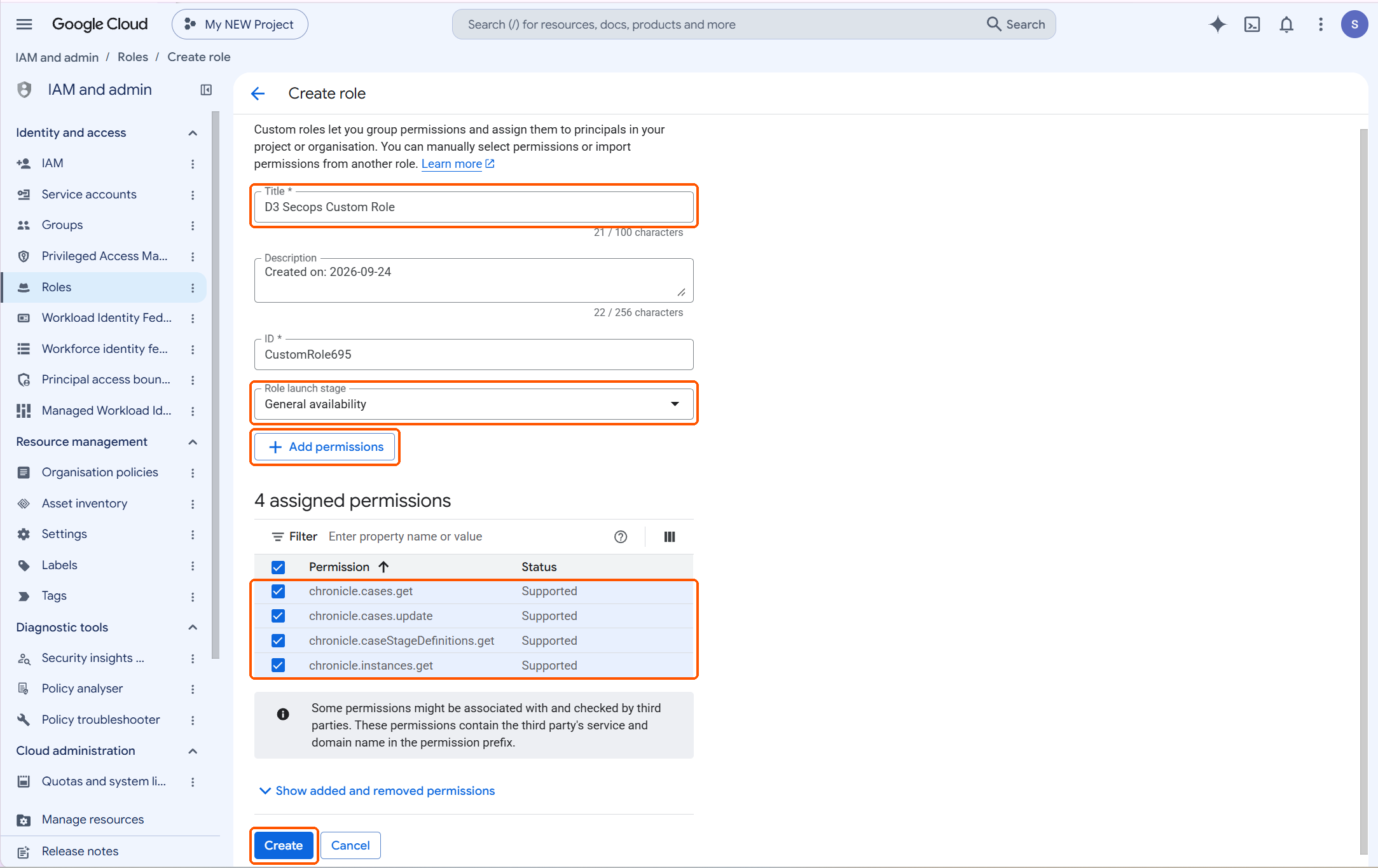This screenshot has height=868, width=1378.
Task: Focus the permissions Filter input
Action: (467, 537)
